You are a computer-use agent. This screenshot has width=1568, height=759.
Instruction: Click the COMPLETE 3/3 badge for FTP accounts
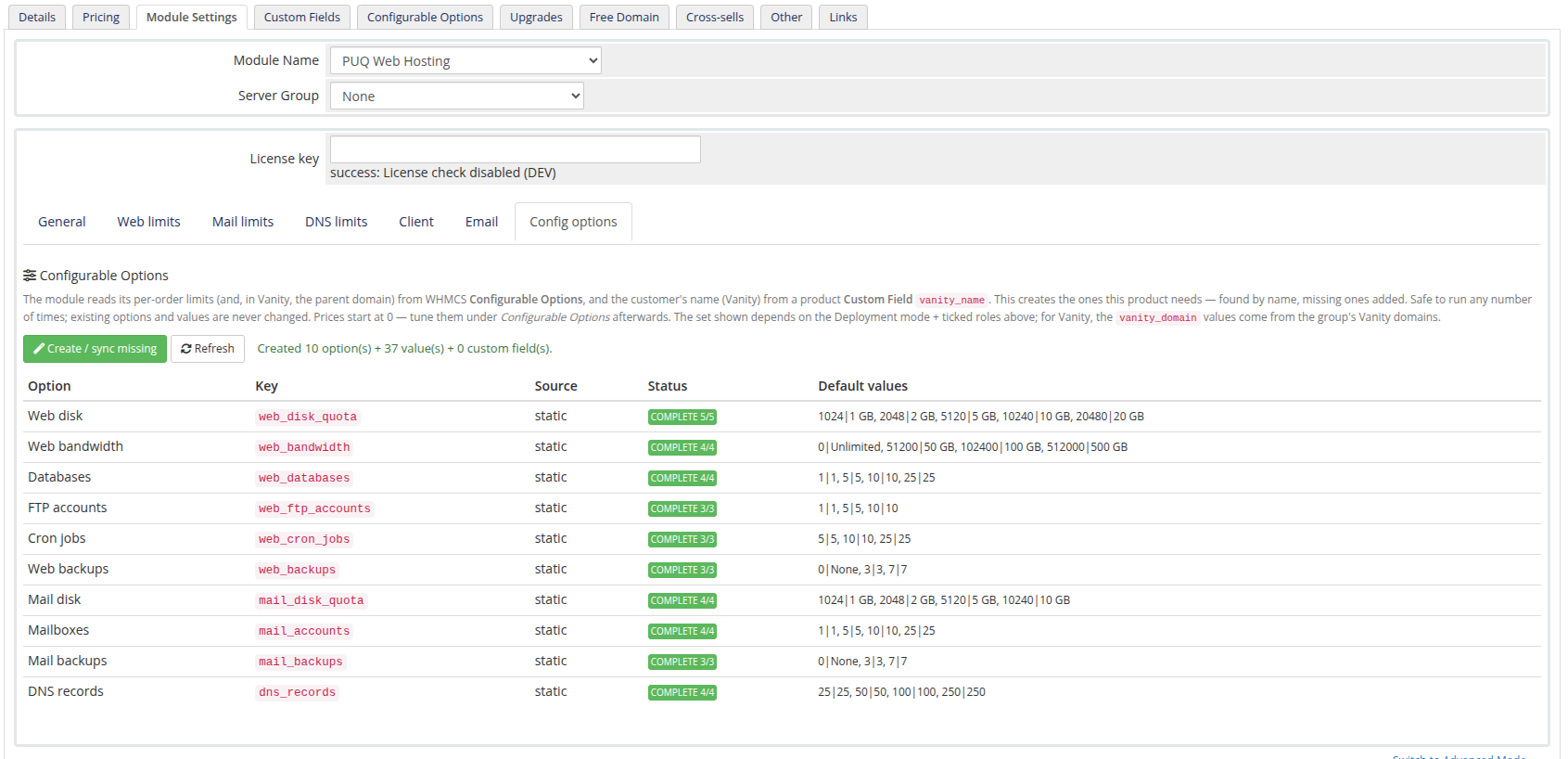point(682,509)
